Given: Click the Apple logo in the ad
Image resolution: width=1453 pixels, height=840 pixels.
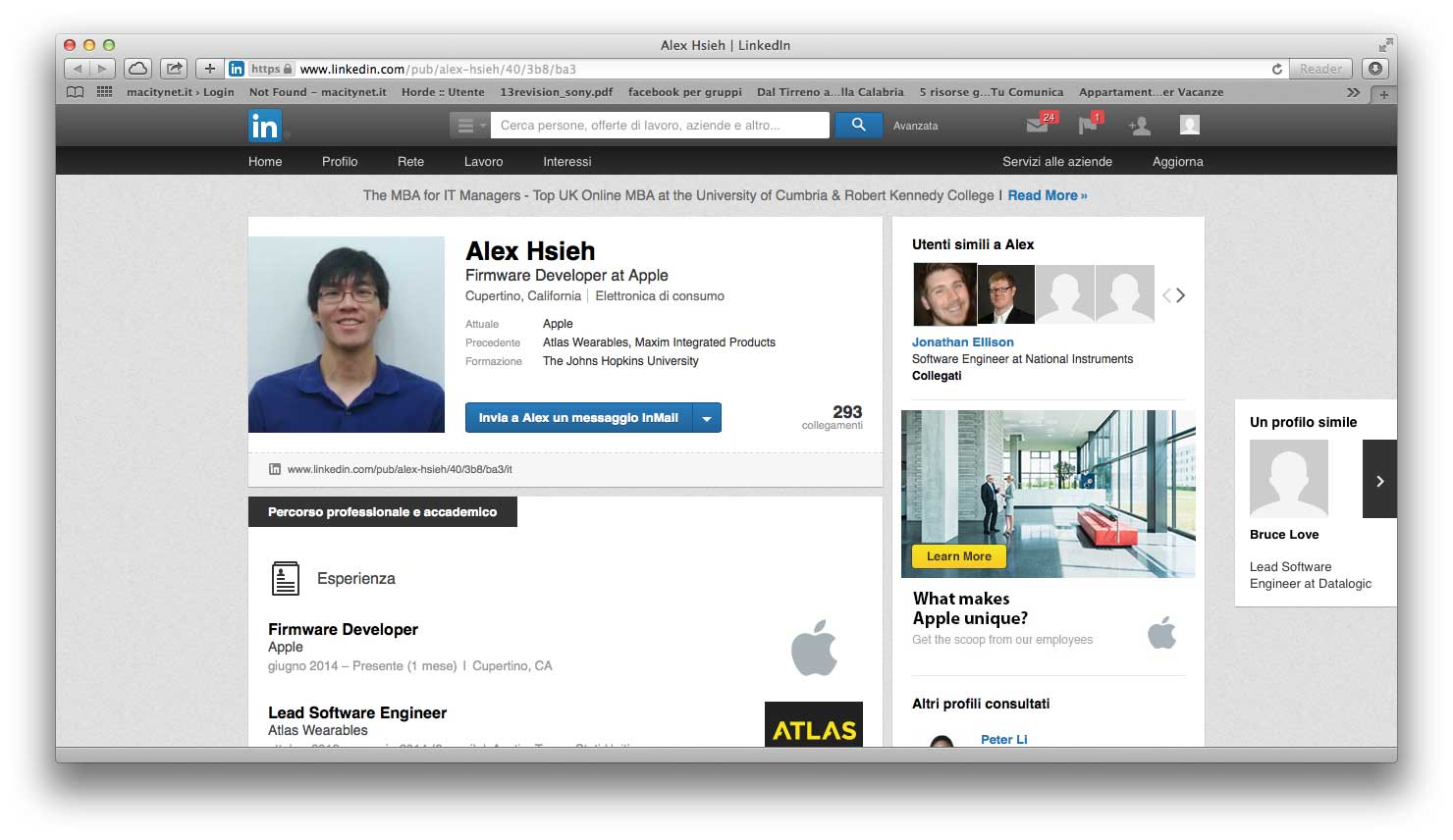Looking at the screenshot, I should [1162, 633].
